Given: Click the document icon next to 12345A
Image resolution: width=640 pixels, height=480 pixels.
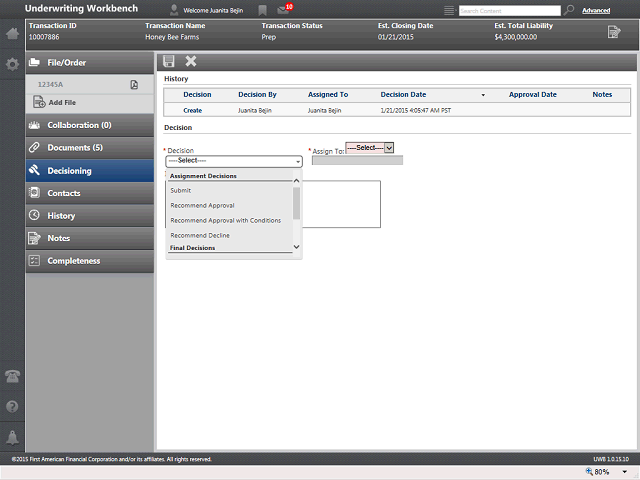Looking at the screenshot, I should coord(134,84).
